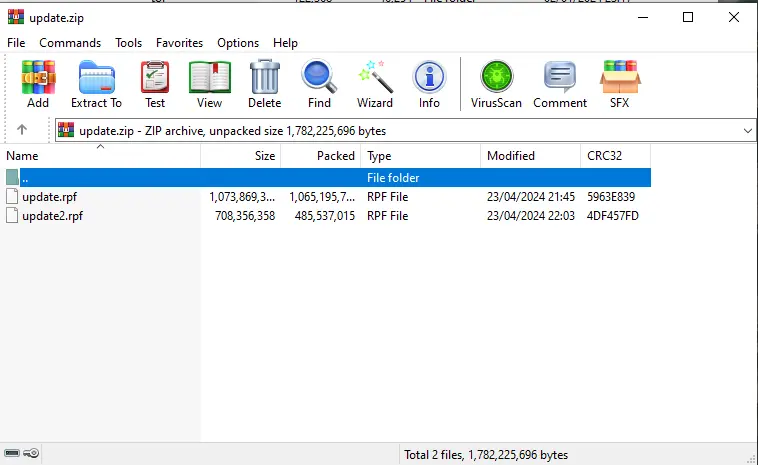Sort by the Name column header
The height and width of the screenshot is (465, 758).
100,156
